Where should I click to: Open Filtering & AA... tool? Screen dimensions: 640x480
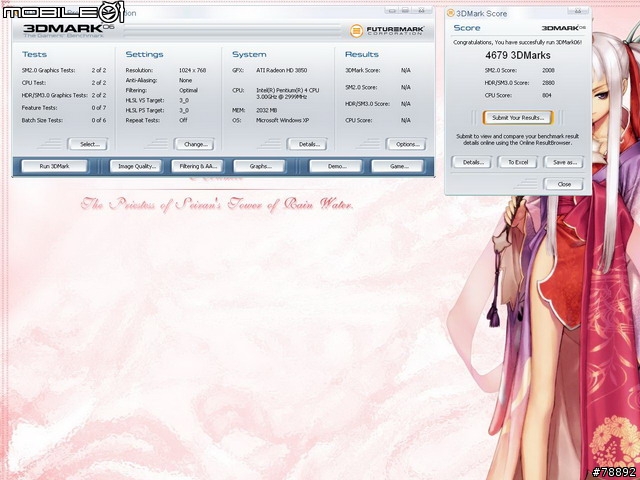[x=198, y=166]
